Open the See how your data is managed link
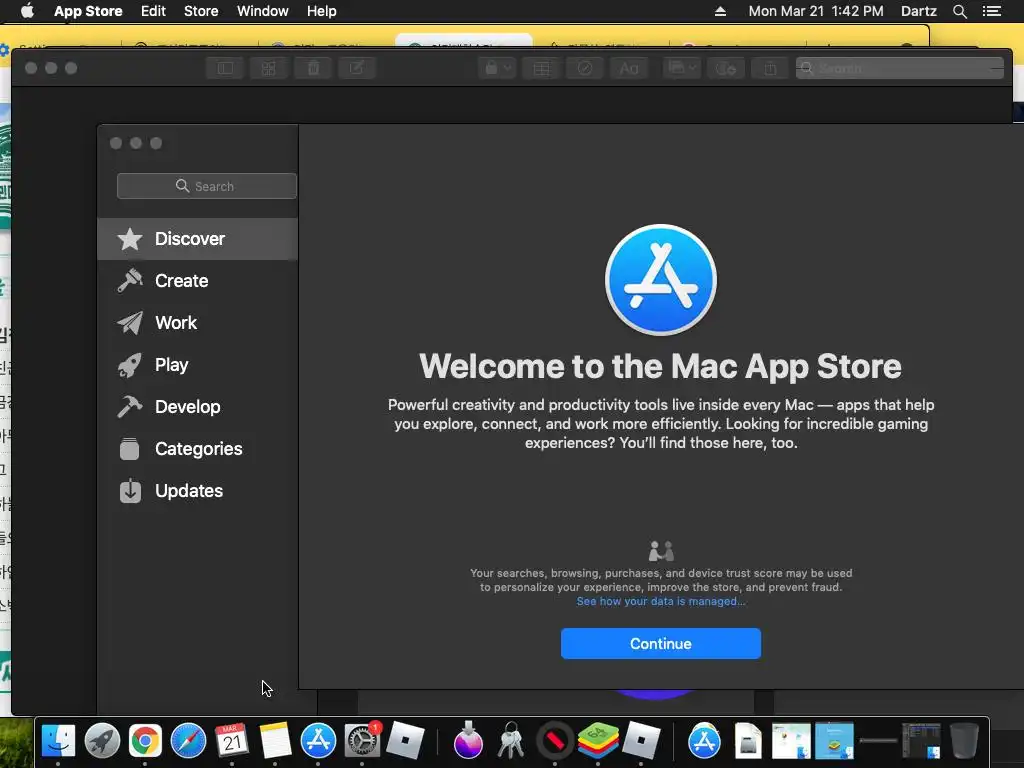The image size is (1024, 768). 660,601
